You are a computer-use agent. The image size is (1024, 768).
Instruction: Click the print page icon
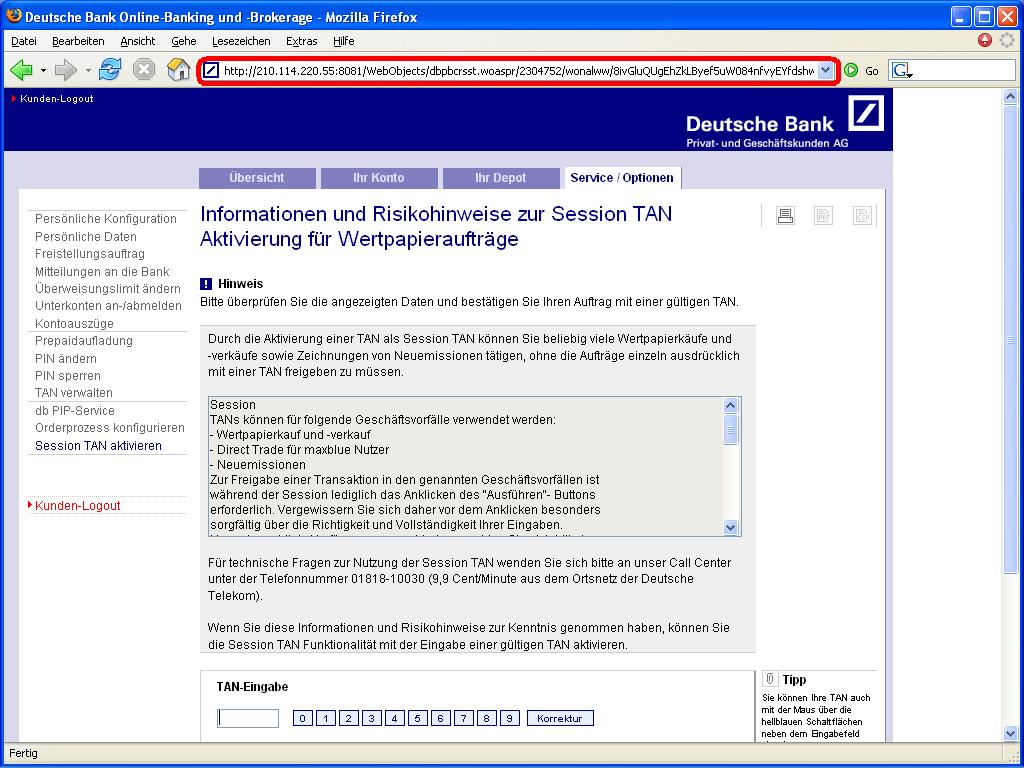pyautogui.click(x=785, y=216)
